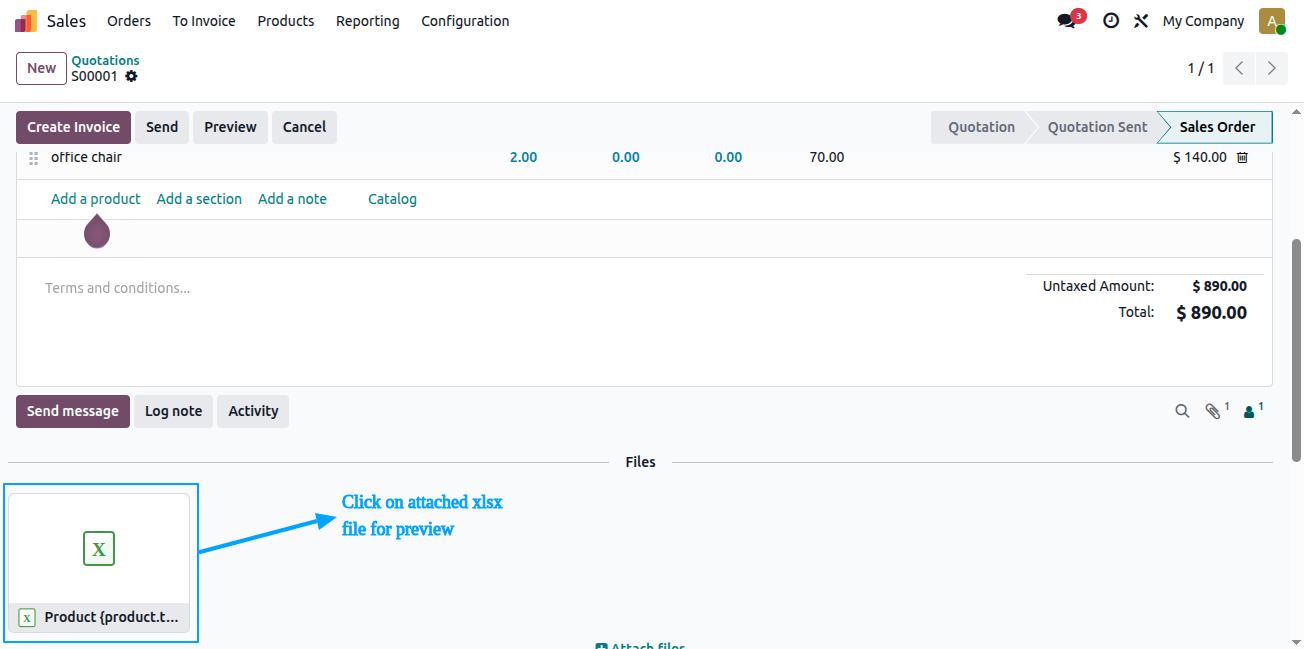
Task: Go to previous record arrow
Action: click(x=1240, y=68)
